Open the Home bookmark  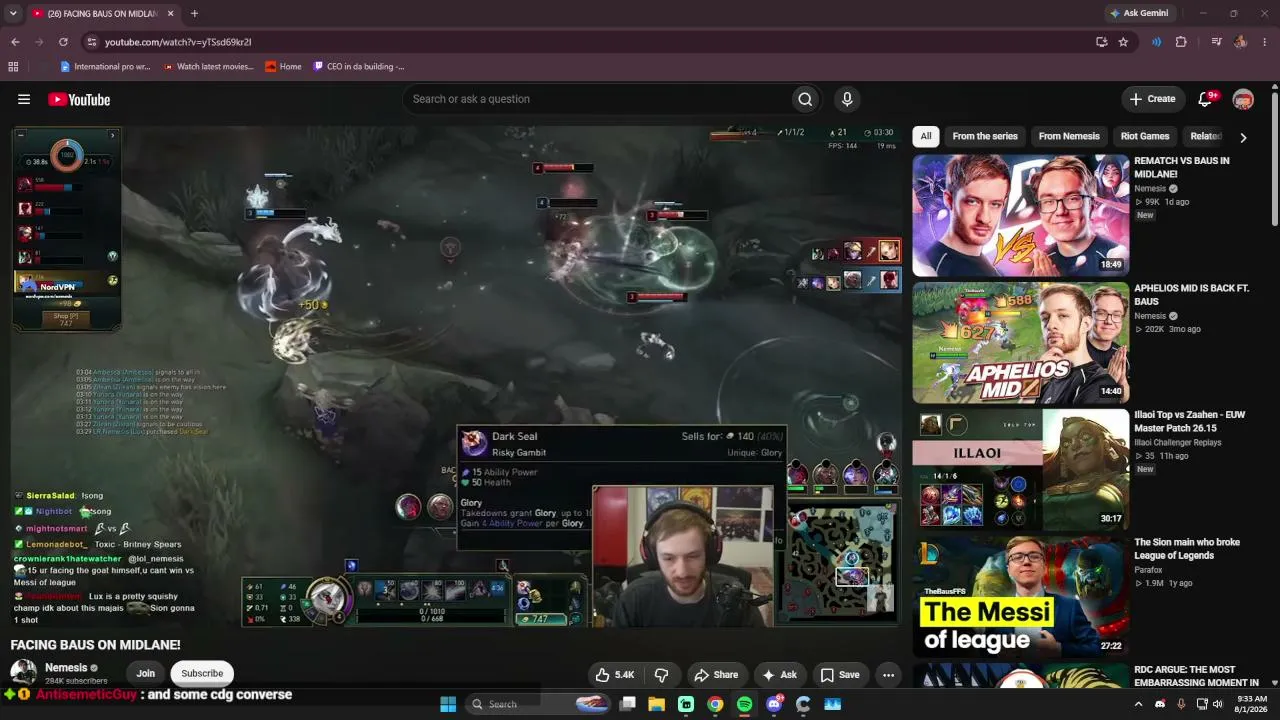point(283,67)
